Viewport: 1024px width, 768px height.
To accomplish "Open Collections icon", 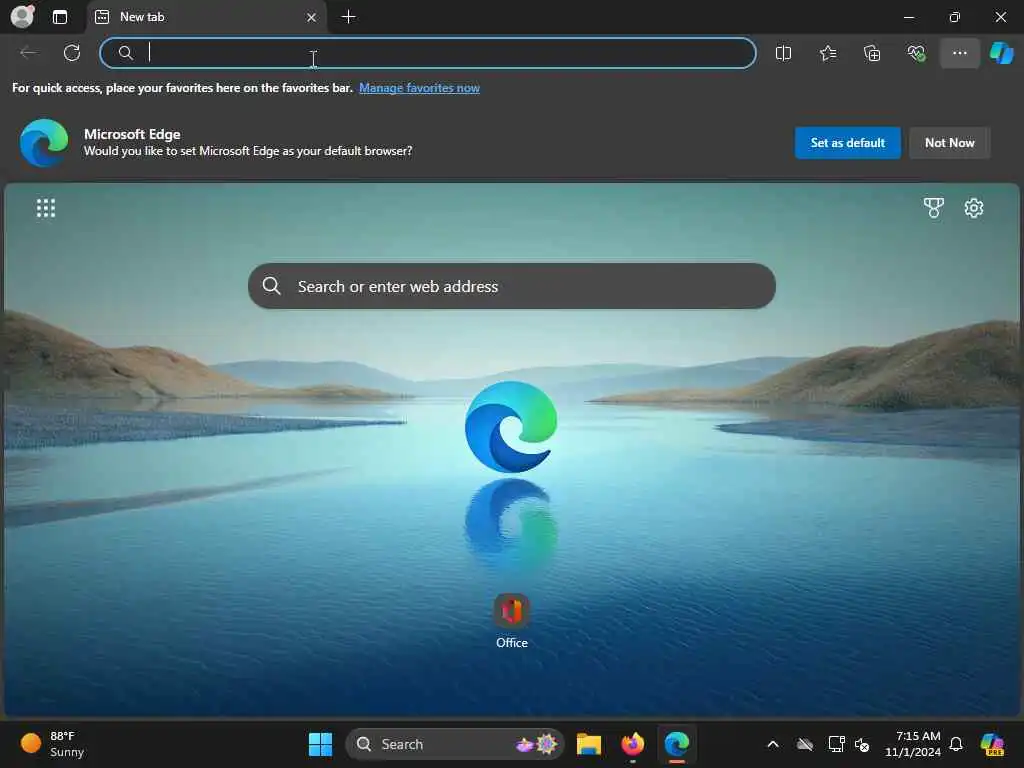I will coord(872,53).
